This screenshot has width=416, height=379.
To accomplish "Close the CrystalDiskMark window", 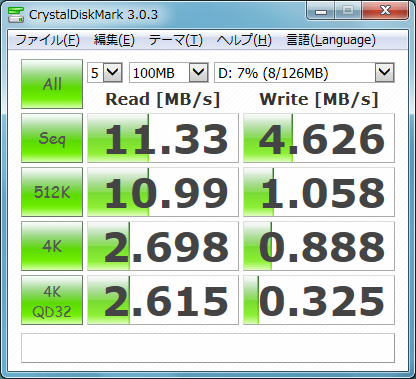I will (385, 11).
